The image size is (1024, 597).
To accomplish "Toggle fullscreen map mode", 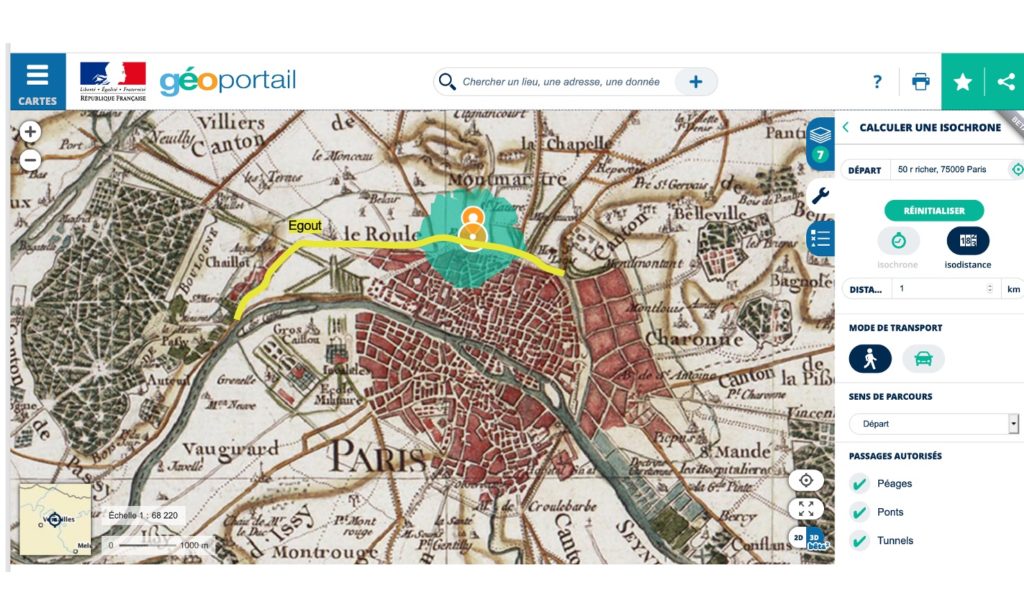I will 806,509.
